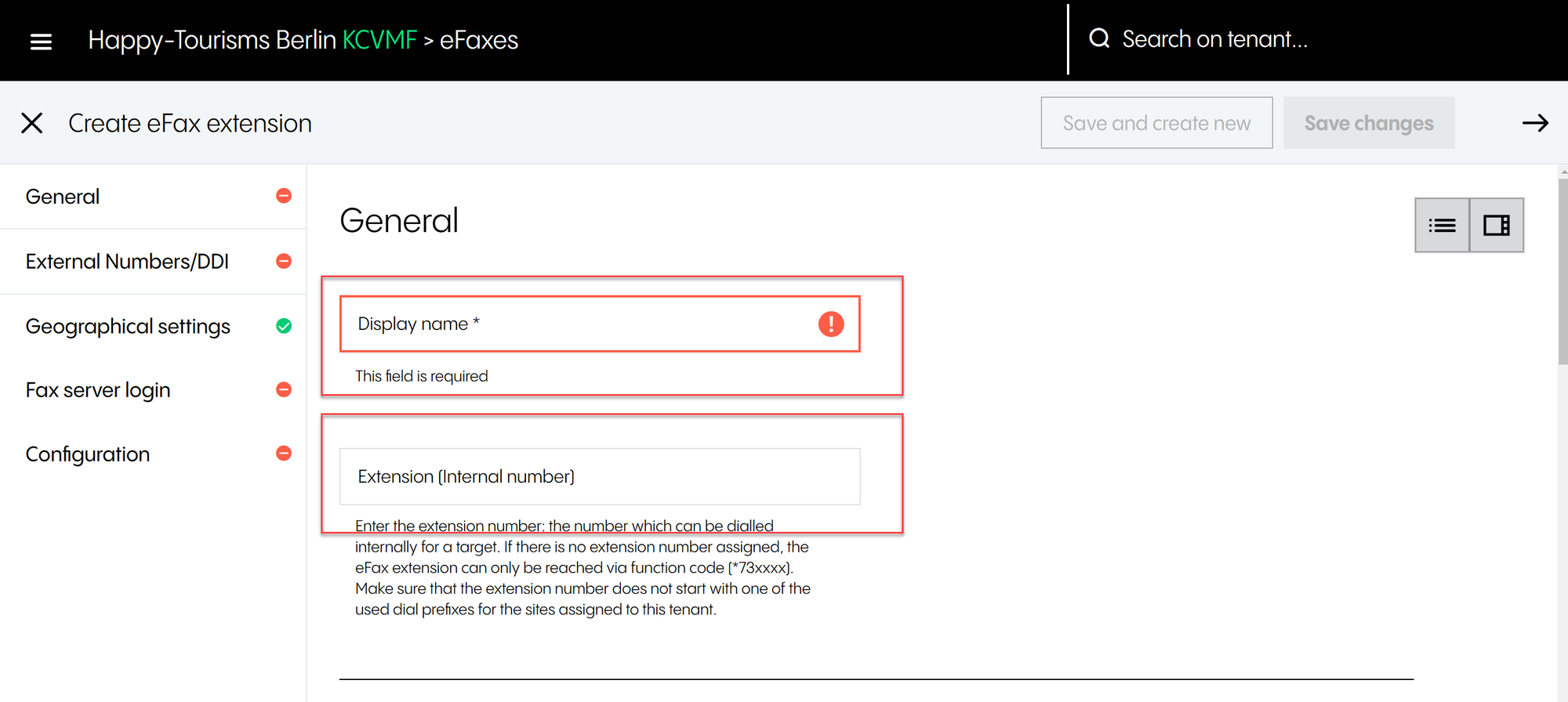
Task: Open the General section tab
Action: [63, 197]
